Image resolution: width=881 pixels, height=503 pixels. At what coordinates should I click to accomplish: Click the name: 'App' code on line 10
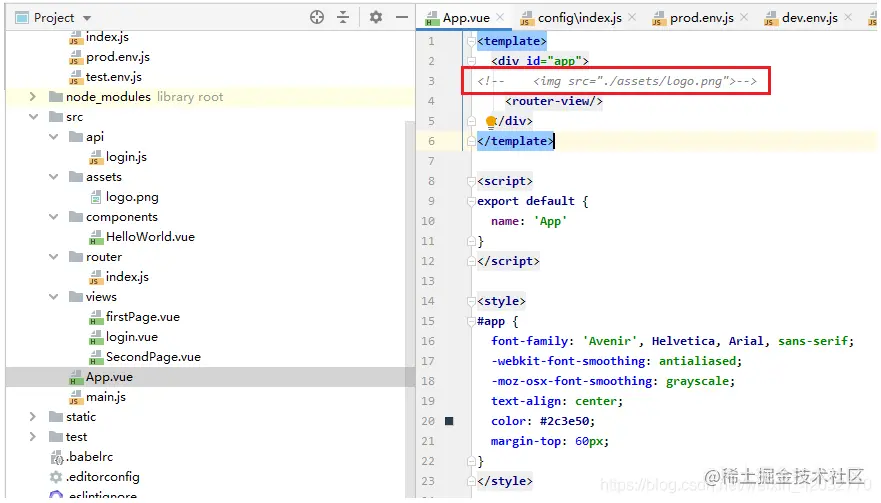(x=529, y=221)
